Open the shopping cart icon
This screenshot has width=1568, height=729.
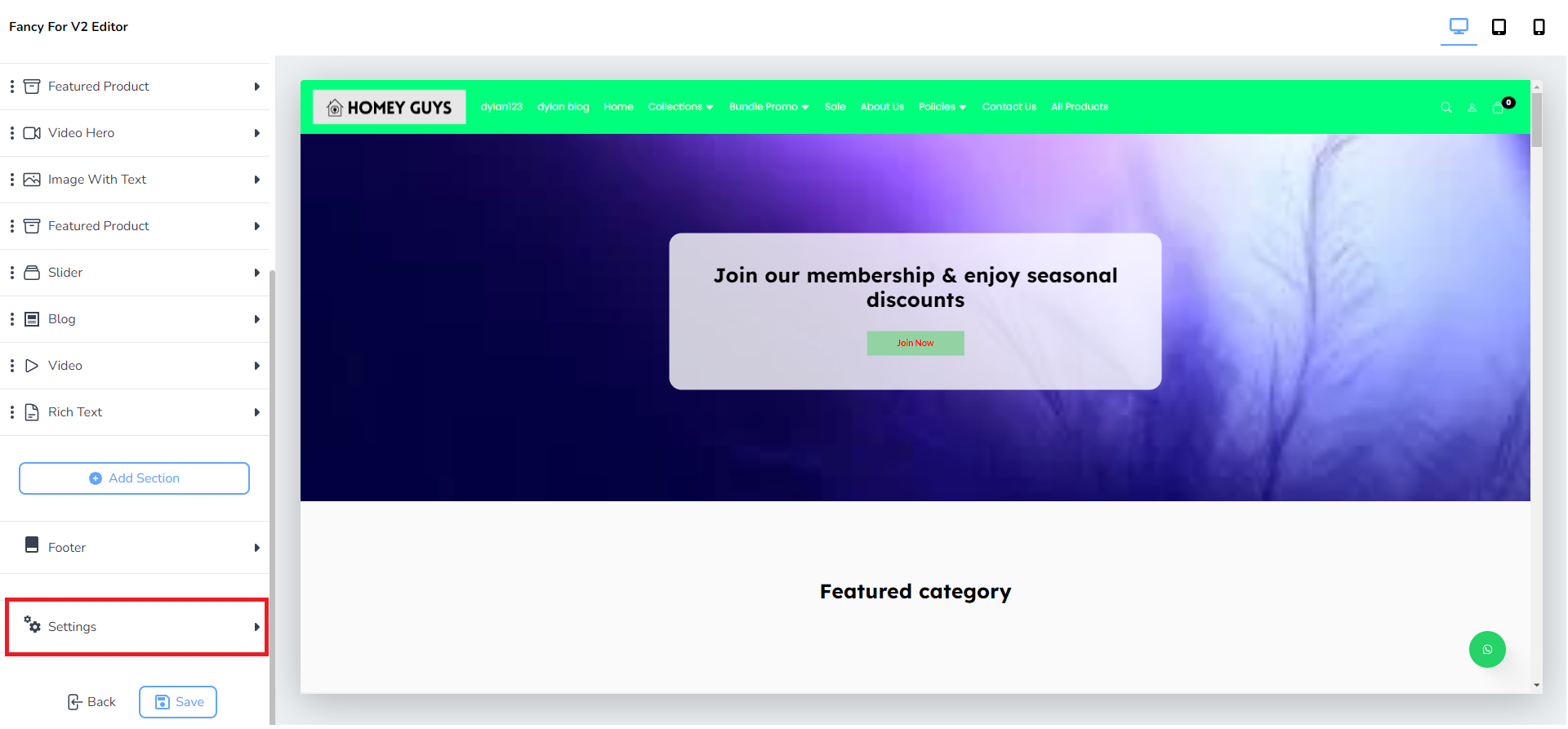pos(1499,107)
